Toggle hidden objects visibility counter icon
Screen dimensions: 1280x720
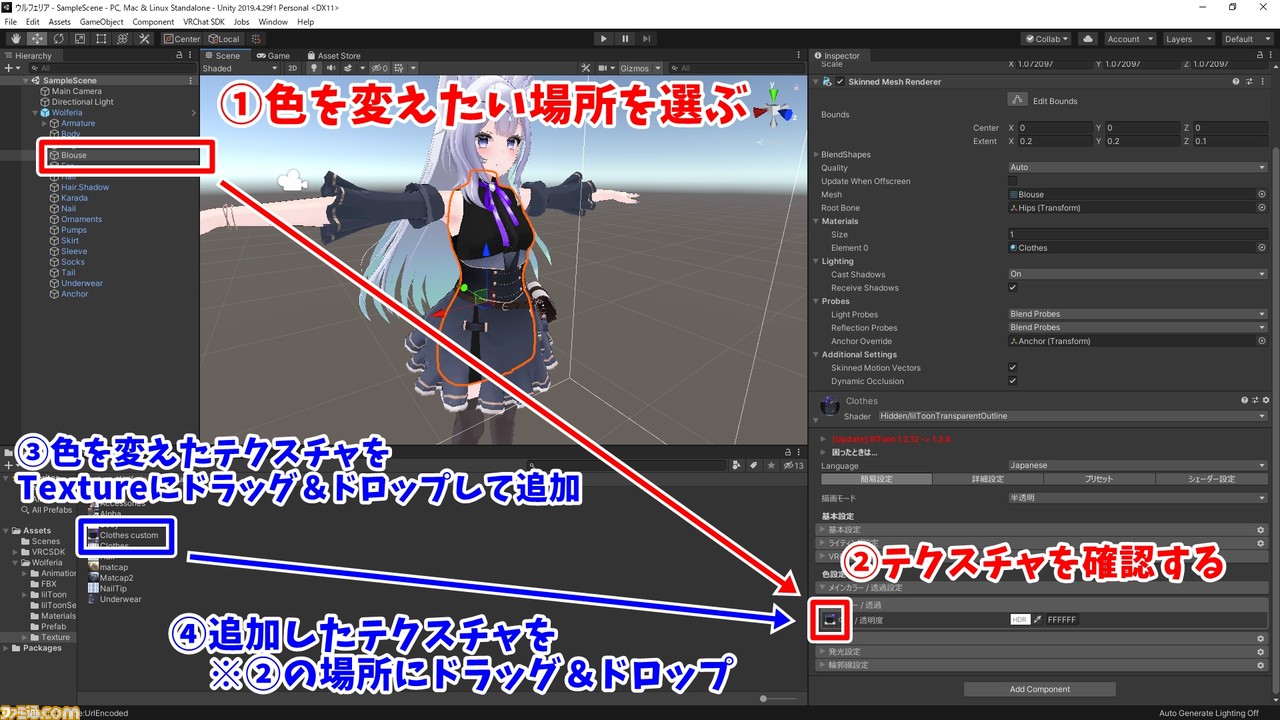click(379, 68)
